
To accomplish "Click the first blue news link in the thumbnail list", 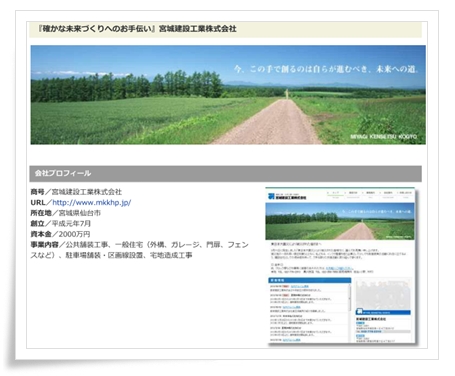I will point(300,286).
